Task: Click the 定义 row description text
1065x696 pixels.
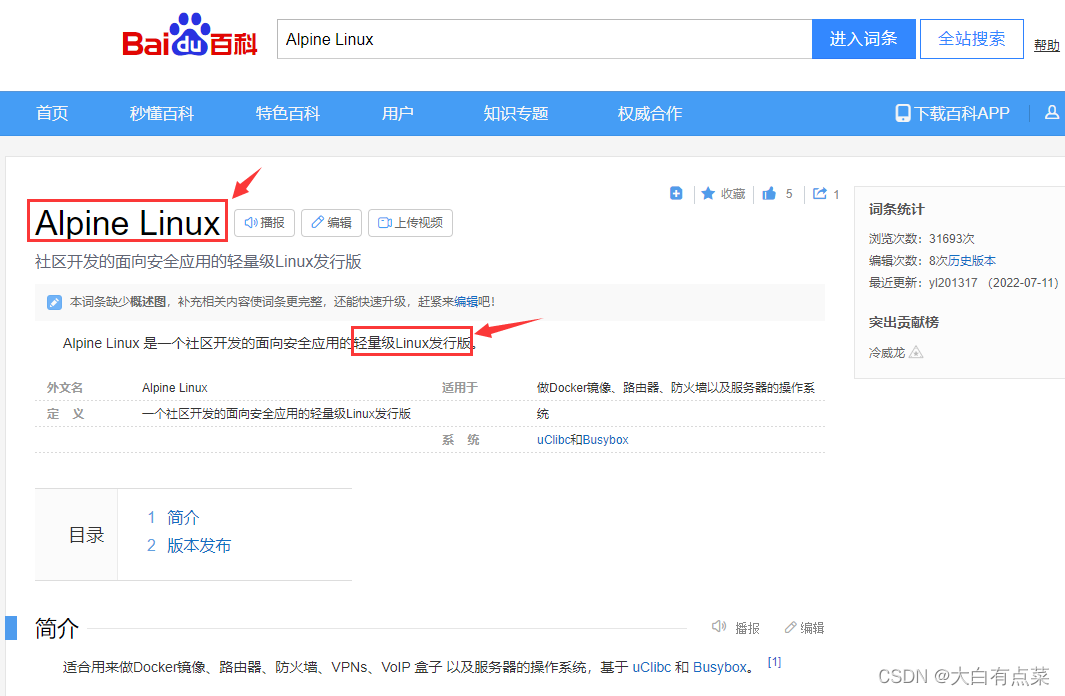Action: pos(276,414)
